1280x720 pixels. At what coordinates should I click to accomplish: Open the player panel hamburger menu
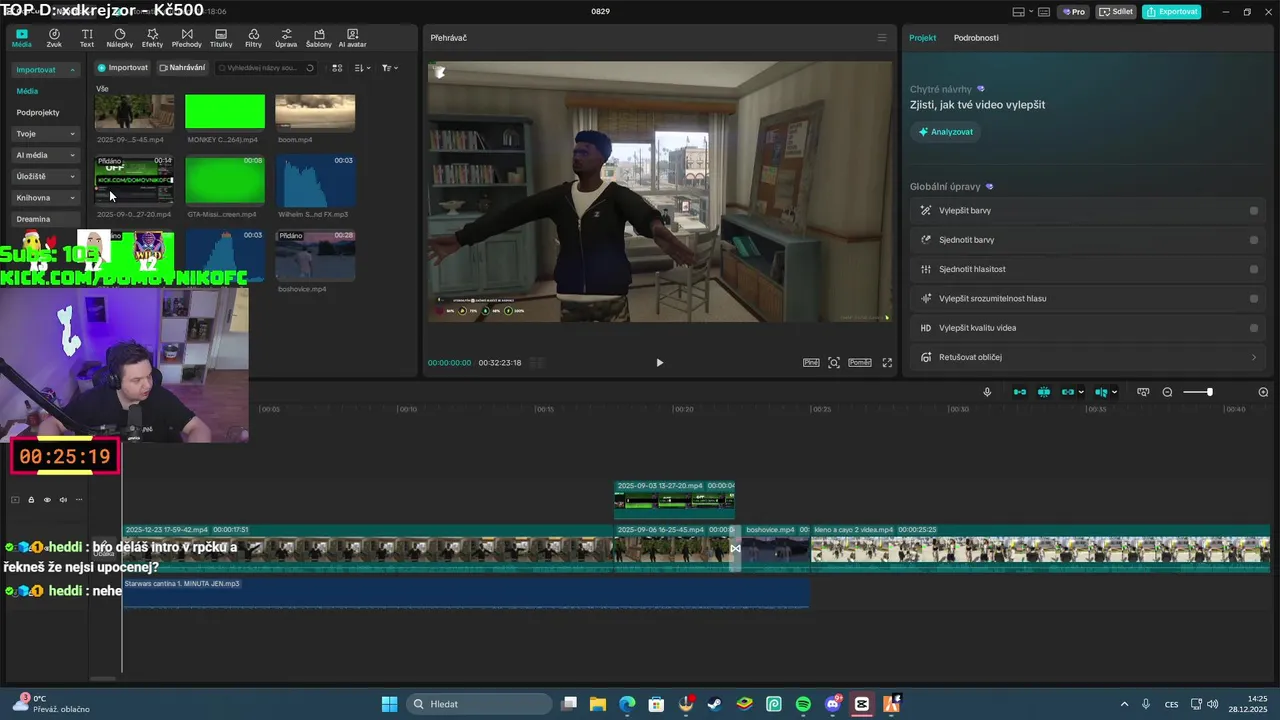(x=882, y=38)
